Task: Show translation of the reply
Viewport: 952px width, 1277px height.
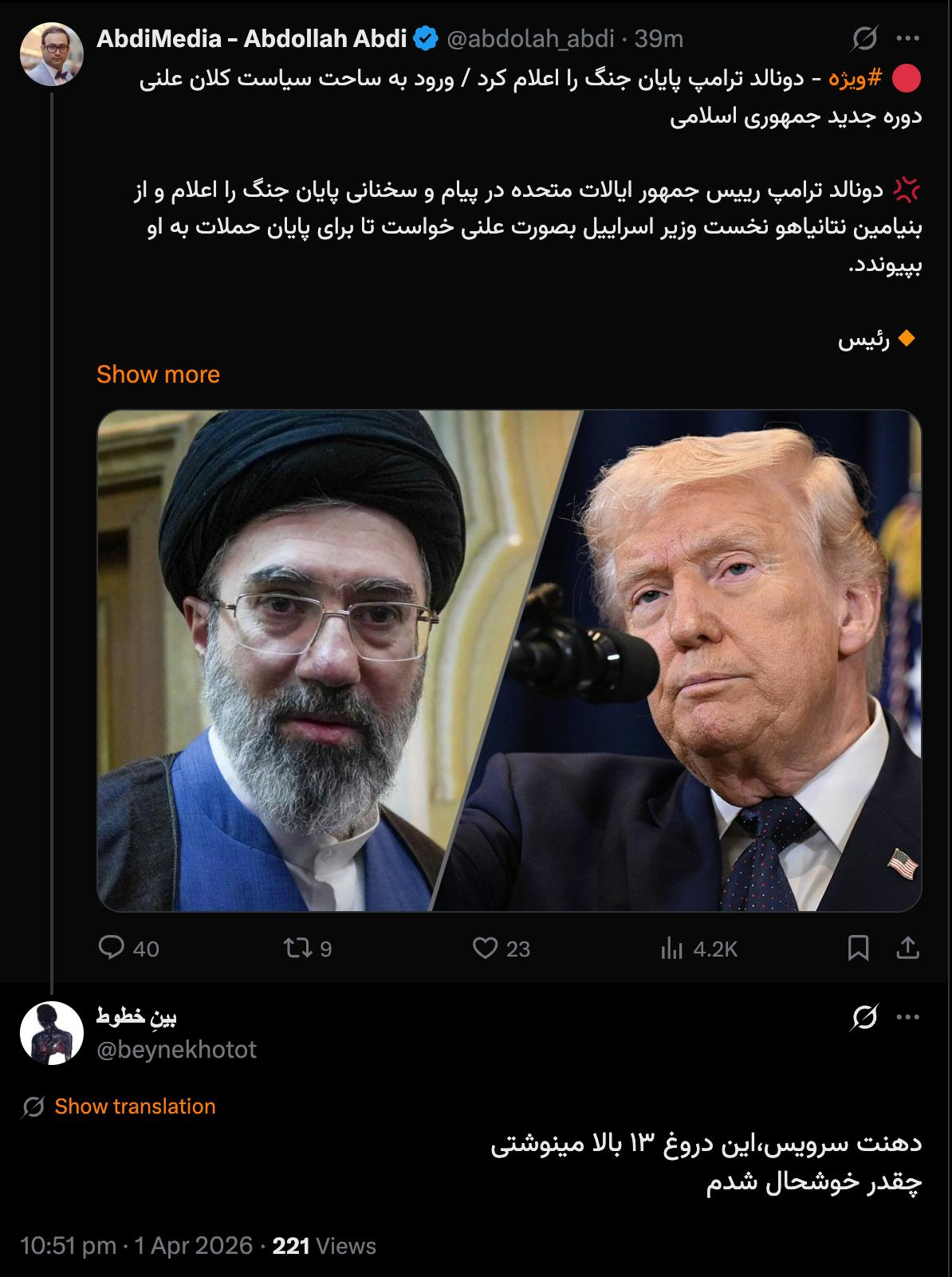Action: (135, 1106)
